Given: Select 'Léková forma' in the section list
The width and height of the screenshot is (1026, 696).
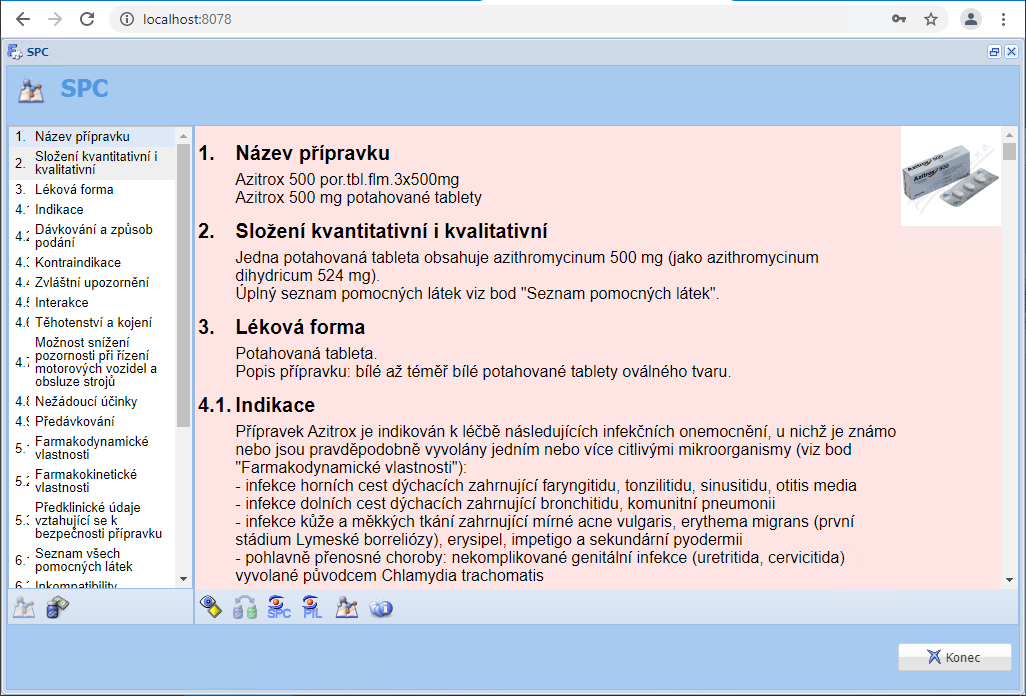Looking at the screenshot, I should 93,189.
